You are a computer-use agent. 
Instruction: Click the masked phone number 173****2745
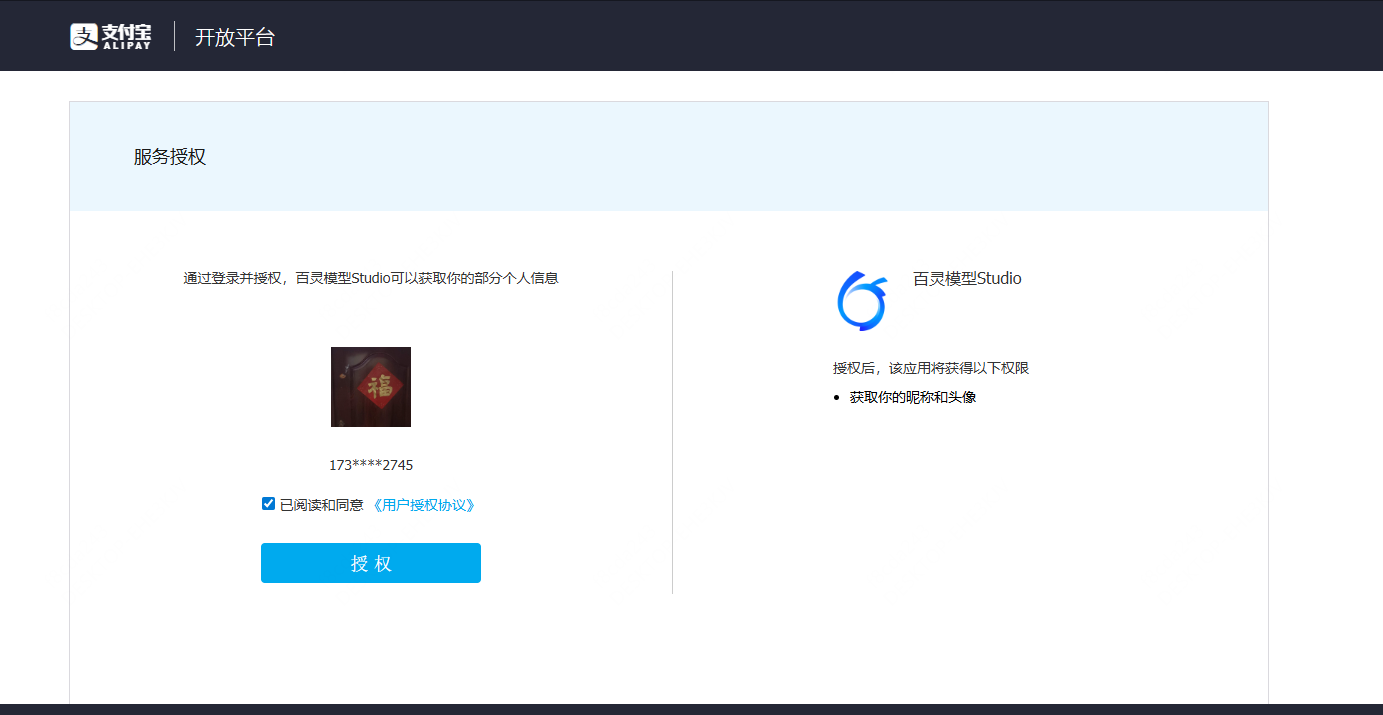click(x=371, y=464)
